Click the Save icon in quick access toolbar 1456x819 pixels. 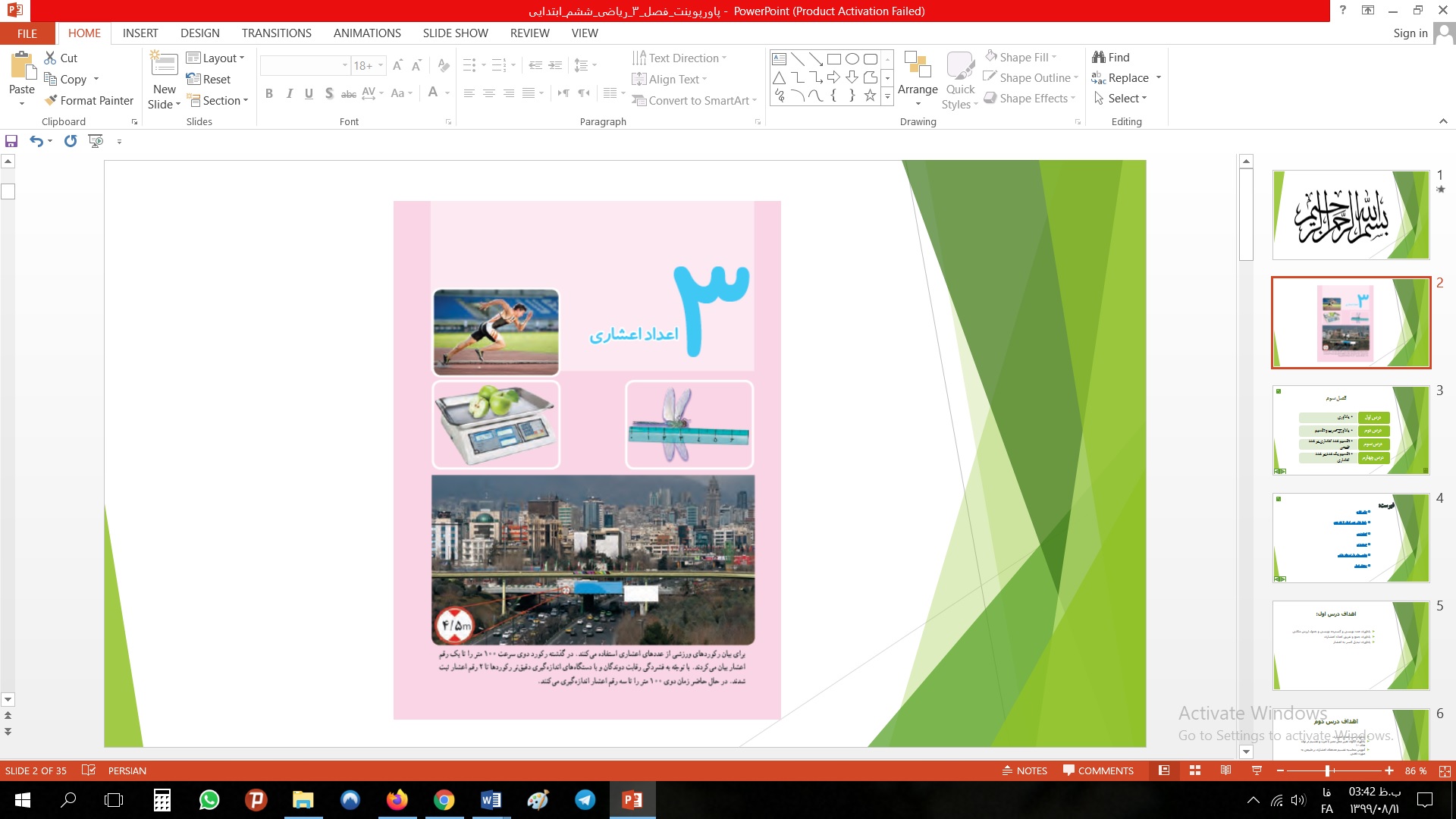(x=11, y=141)
